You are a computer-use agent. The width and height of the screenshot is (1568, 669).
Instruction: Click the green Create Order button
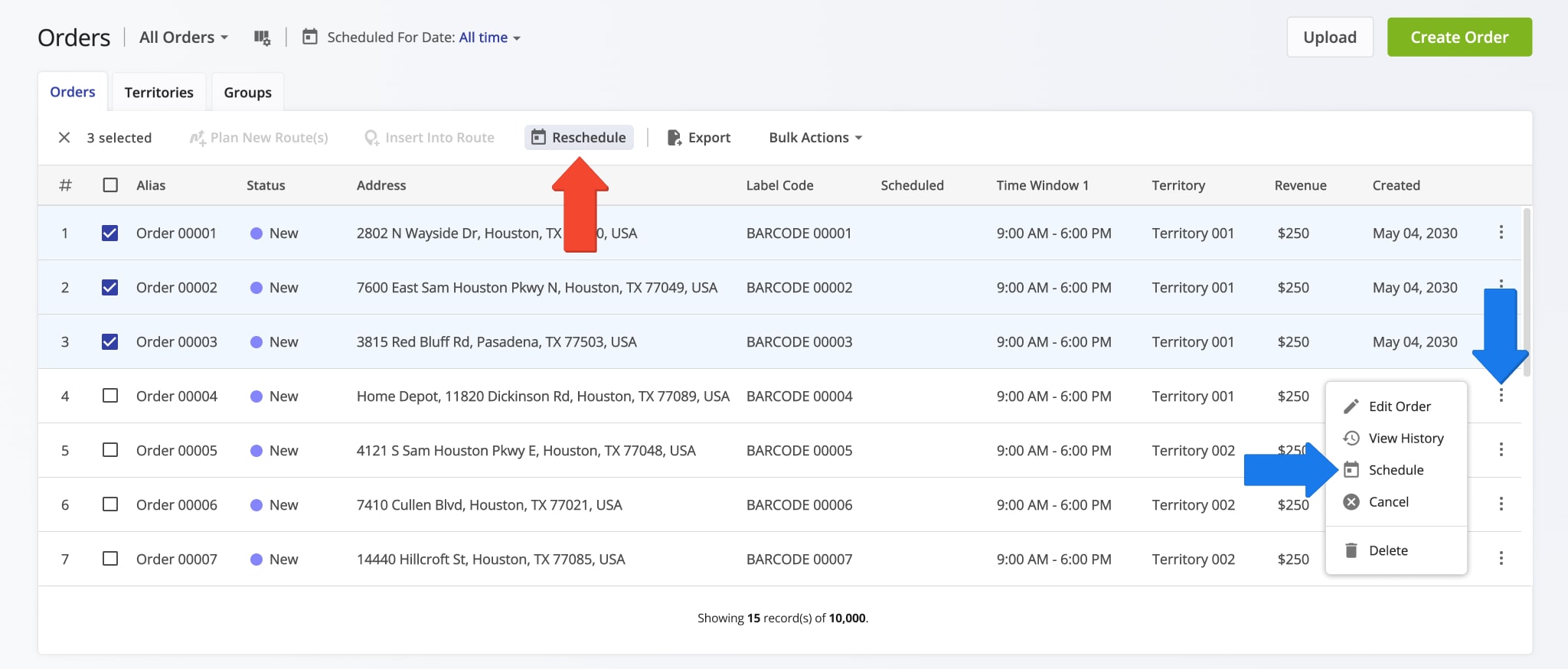click(1459, 38)
